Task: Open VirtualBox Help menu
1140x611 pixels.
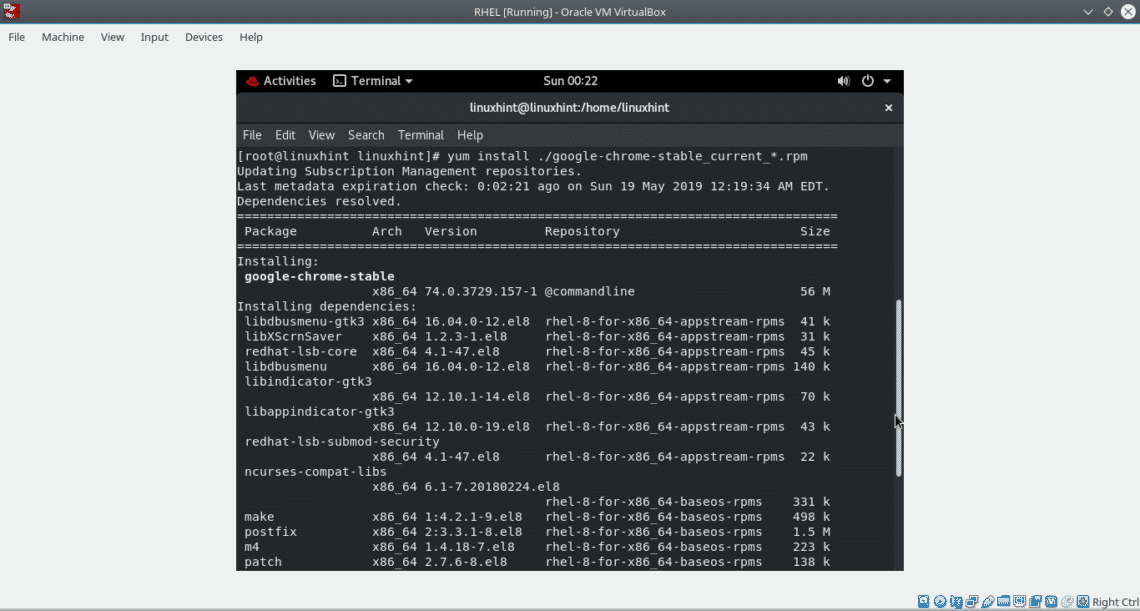Action: point(251,37)
